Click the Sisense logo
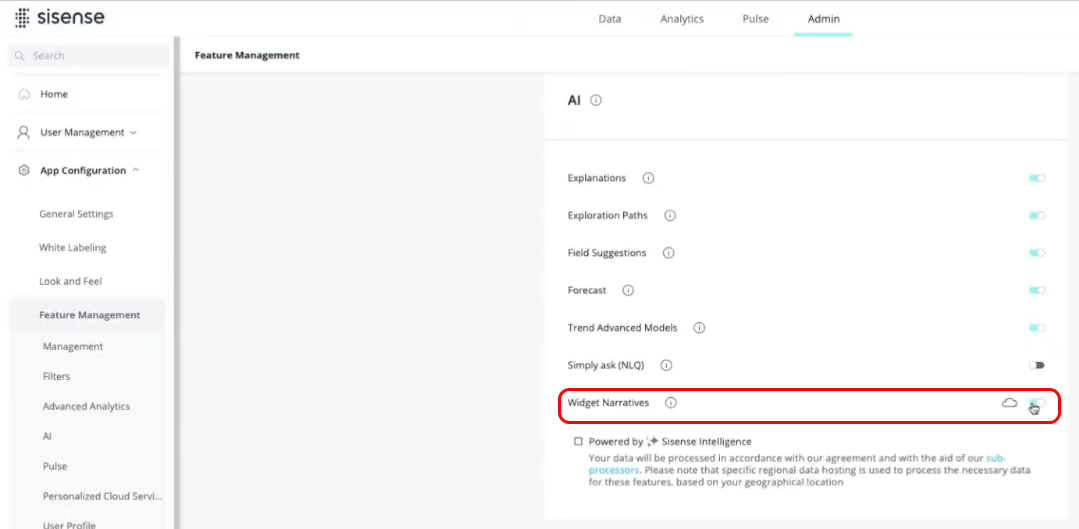Viewport: 1079px width, 529px height. [x=60, y=18]
